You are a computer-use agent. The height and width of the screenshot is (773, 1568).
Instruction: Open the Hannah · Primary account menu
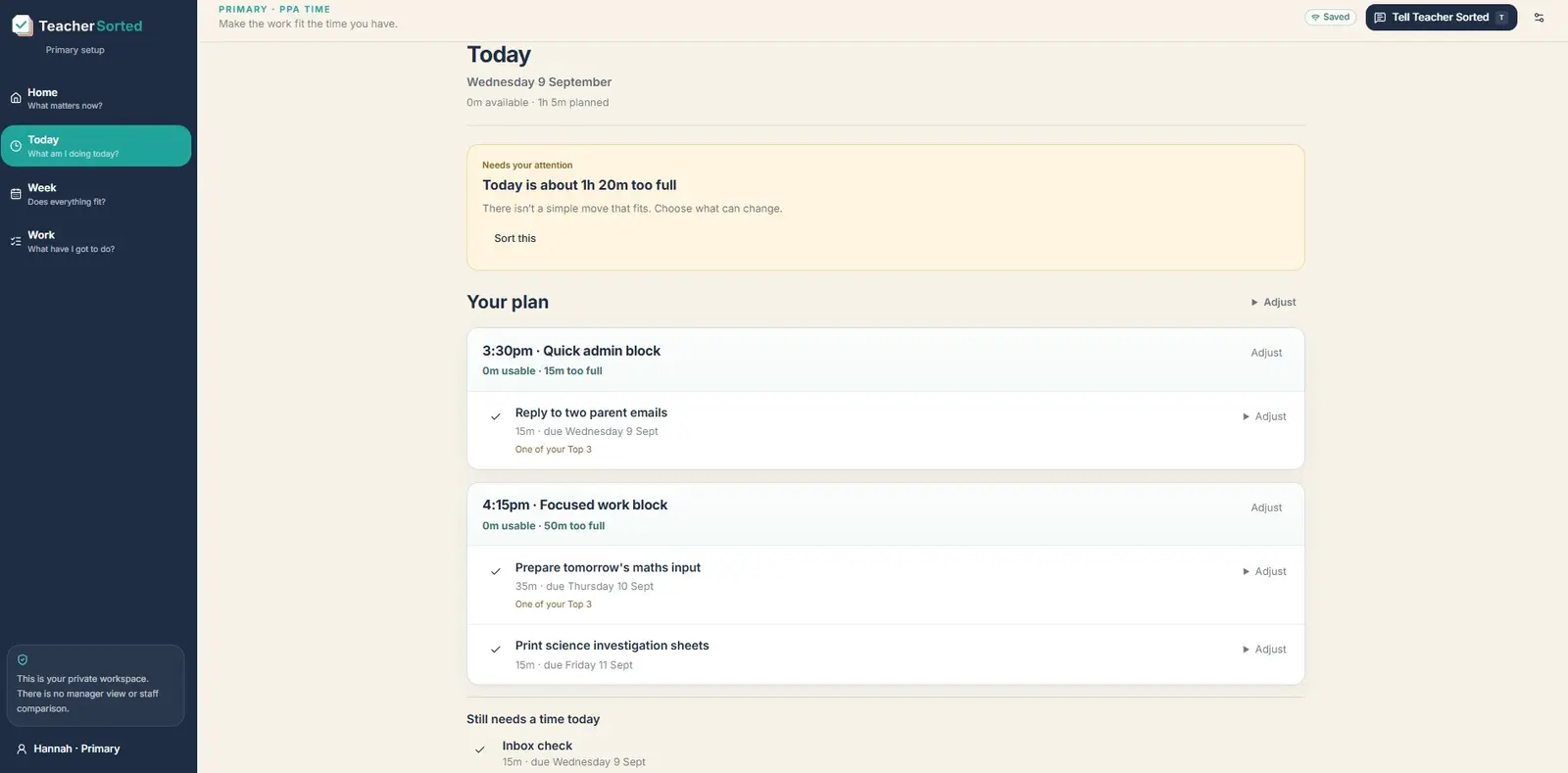point(69,749)
